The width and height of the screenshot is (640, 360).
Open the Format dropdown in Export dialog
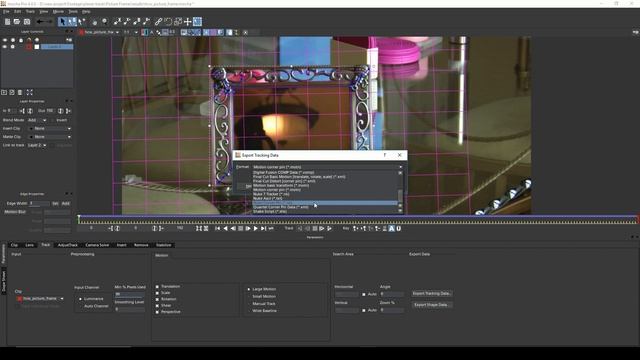327,167
